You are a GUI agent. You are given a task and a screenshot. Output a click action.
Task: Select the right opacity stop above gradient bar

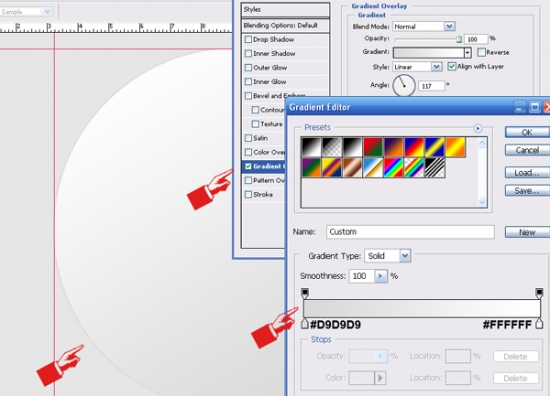point(539,293)
